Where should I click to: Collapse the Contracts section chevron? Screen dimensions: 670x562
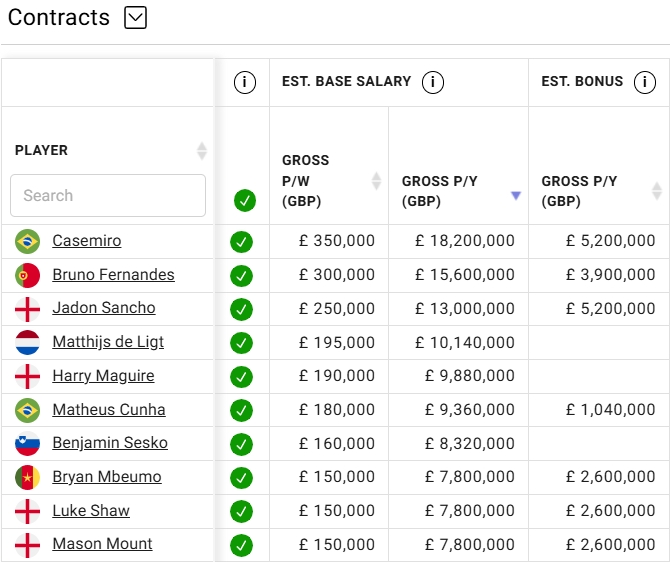coord(135,17)
